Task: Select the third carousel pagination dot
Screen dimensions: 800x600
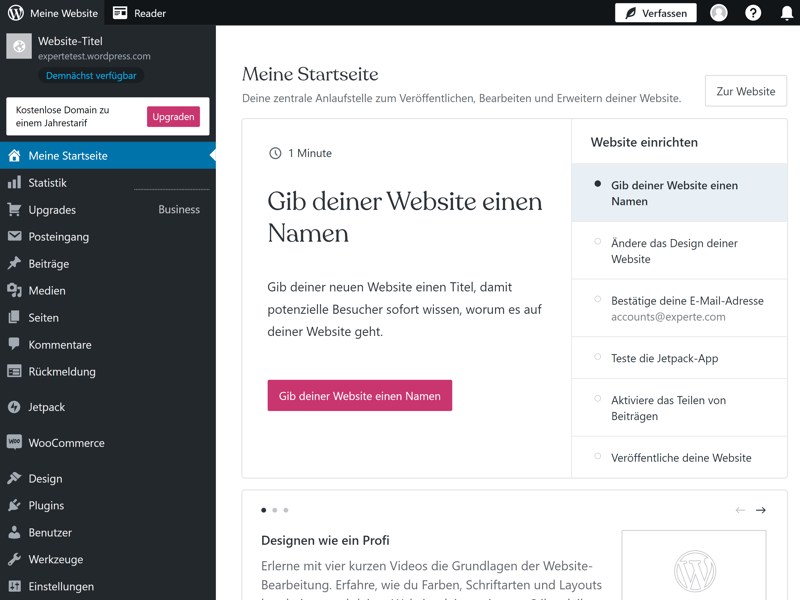Action: (286, 510)
